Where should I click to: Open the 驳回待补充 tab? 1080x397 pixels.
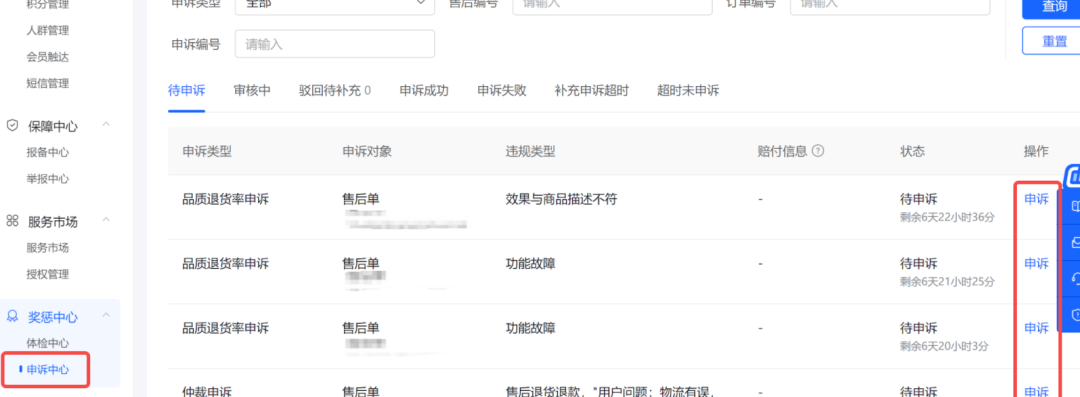coord(335,90)
